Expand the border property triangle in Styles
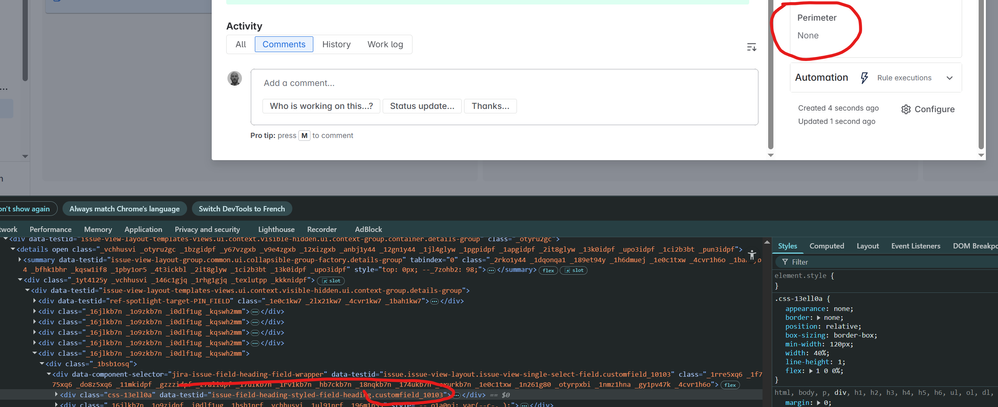Image resolution: width=998 pixels, height=407 pixels. click(818, 317)
